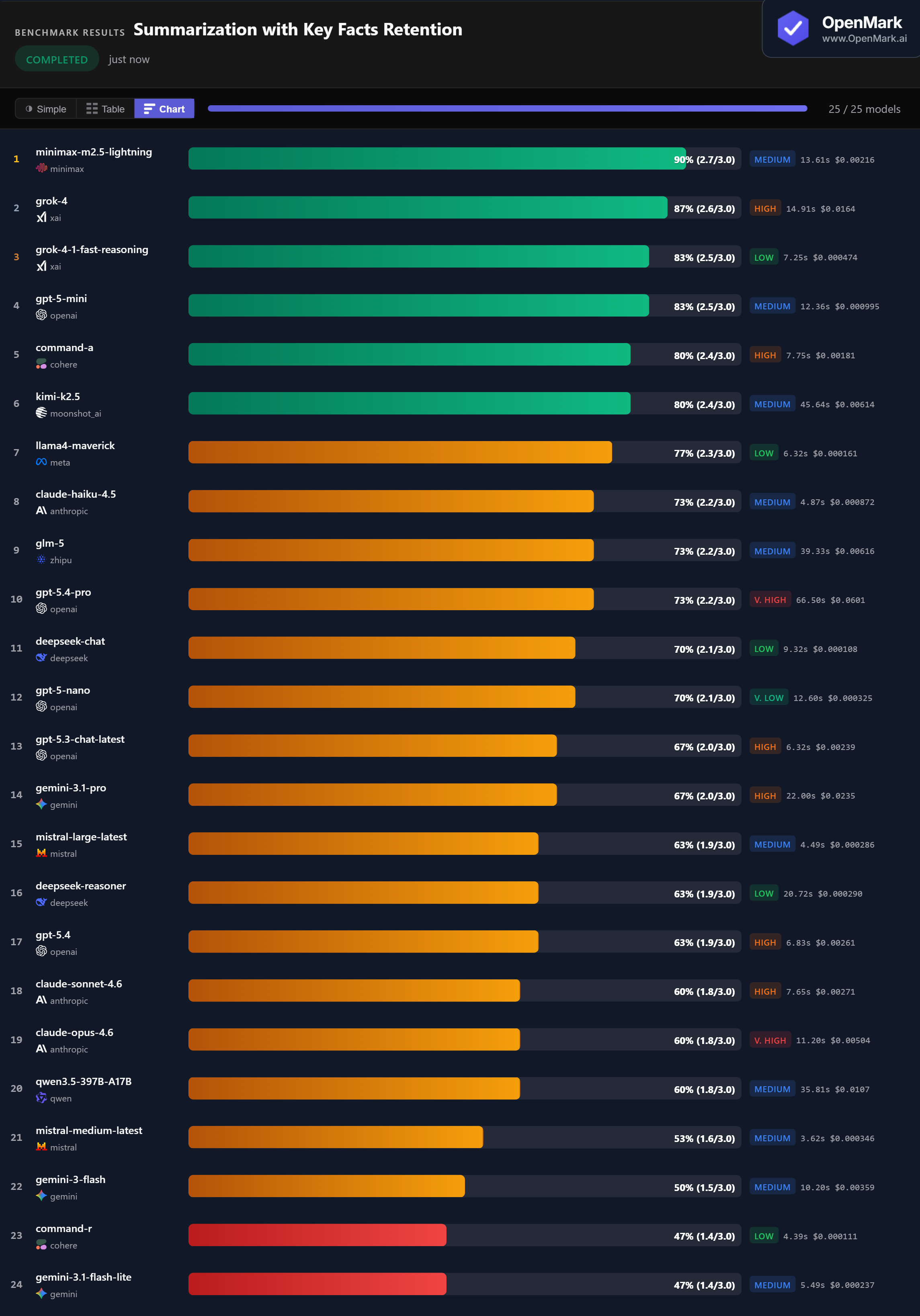Toggle the LOW badge on llama4-maverick row
920x1316 pixels.
[764, 452]
